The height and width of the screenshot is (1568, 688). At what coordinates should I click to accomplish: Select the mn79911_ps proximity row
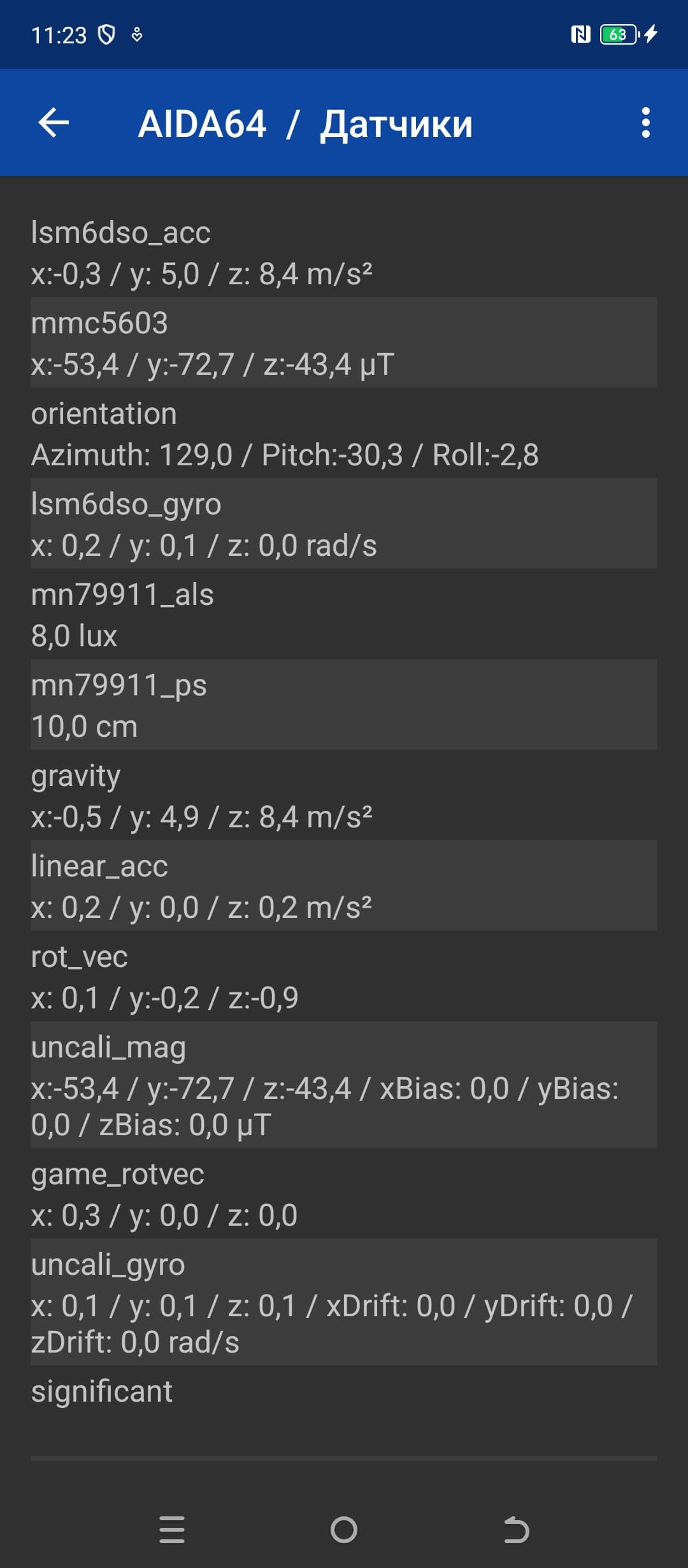[x=344, y=705]
